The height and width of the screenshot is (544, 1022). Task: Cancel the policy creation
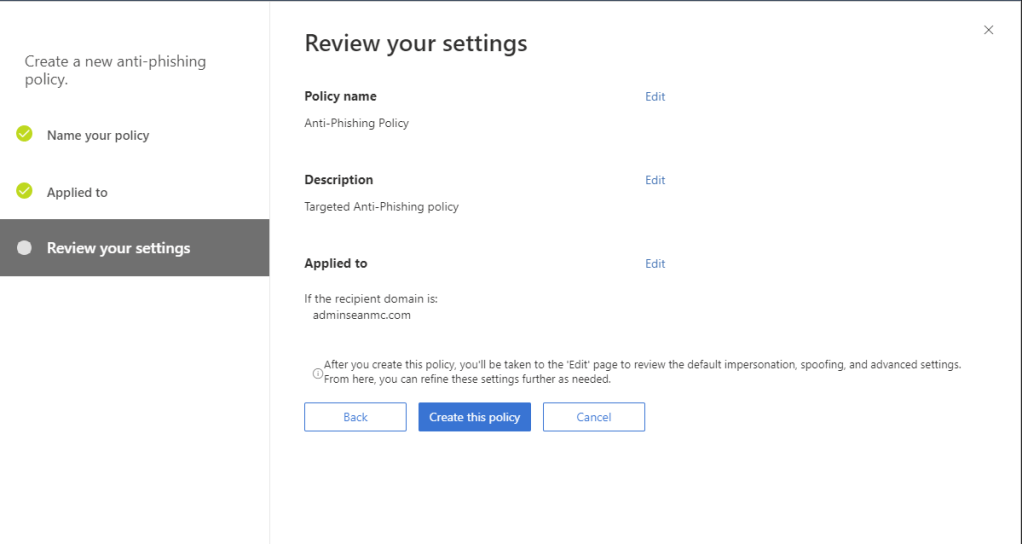point(593,417)
